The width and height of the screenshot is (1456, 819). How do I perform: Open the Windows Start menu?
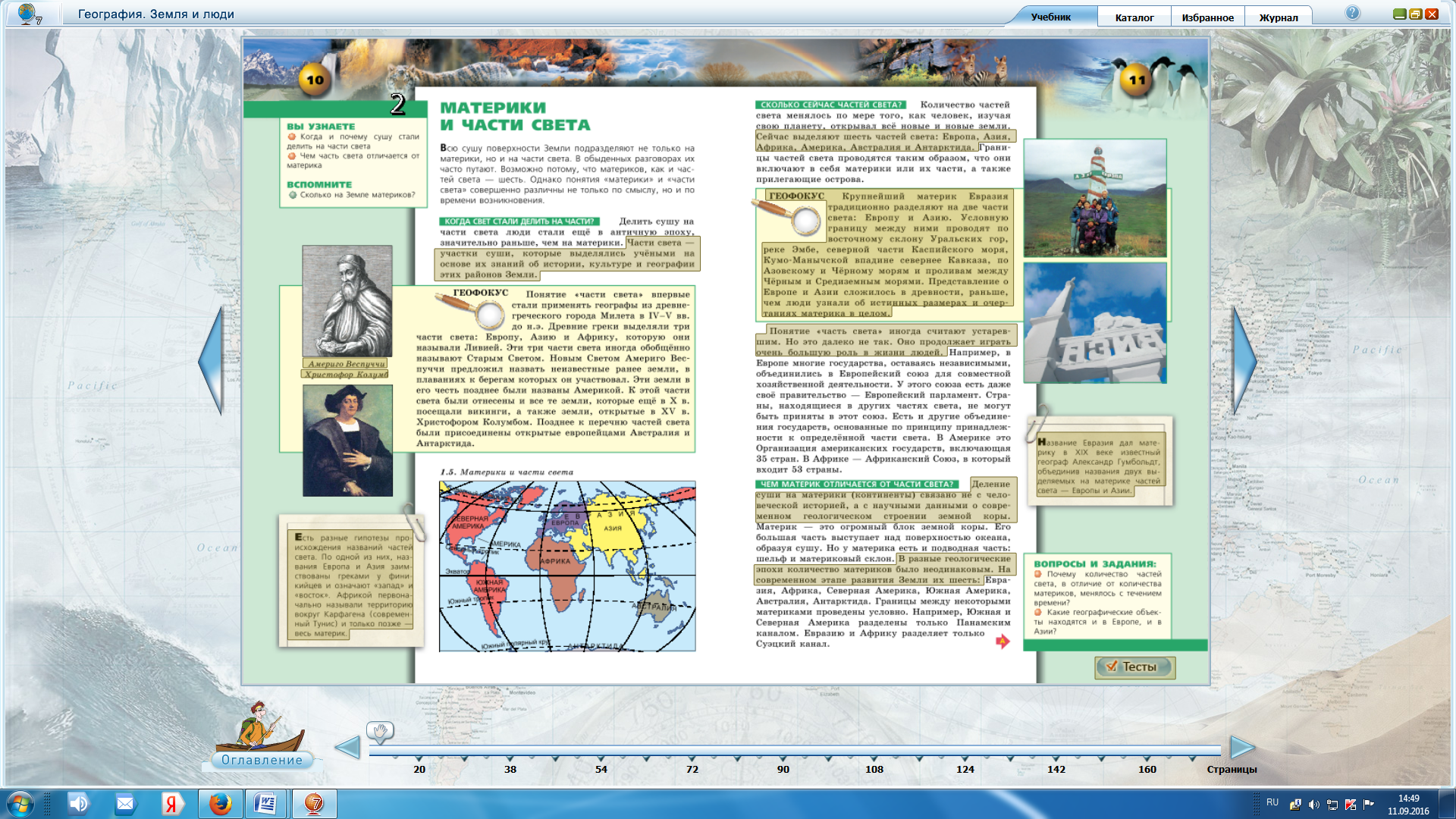(x=20, y=804)
